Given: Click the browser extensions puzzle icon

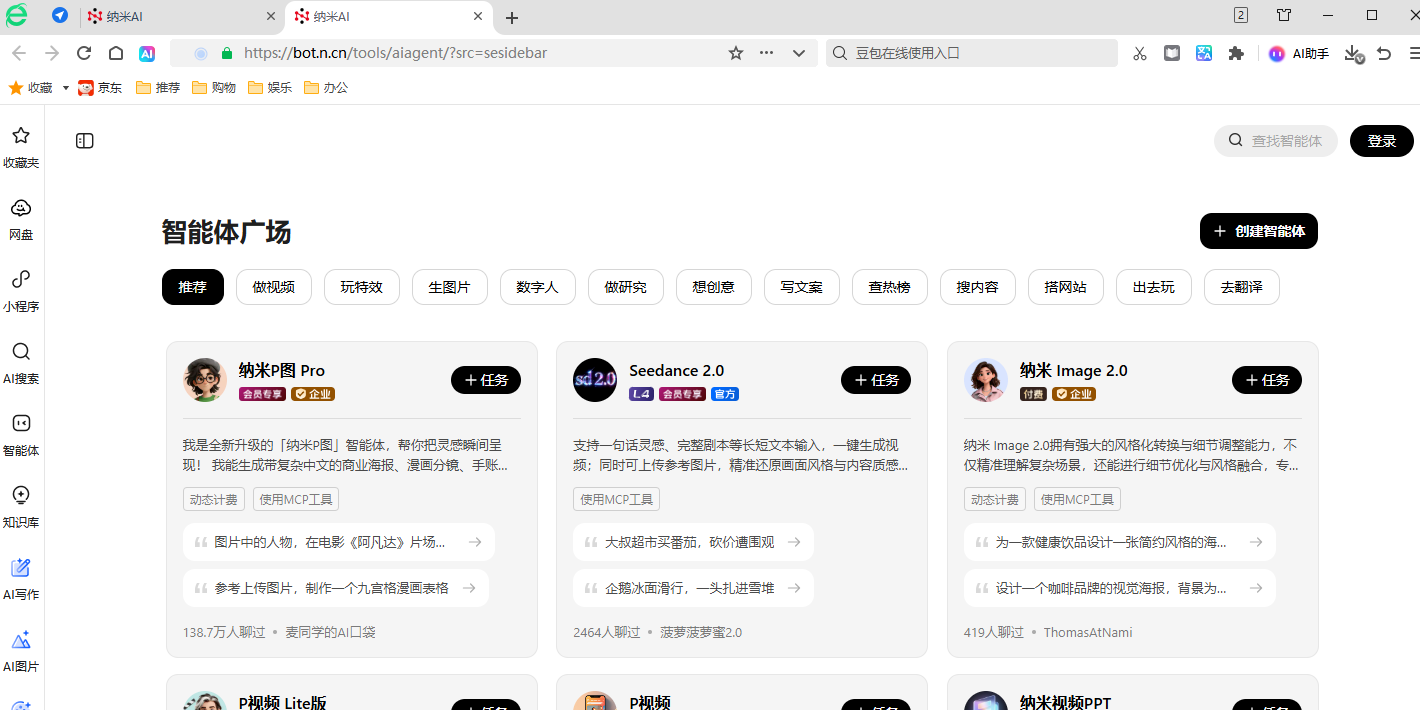Looking at the screenshot, I should (x=1236, y=53).
